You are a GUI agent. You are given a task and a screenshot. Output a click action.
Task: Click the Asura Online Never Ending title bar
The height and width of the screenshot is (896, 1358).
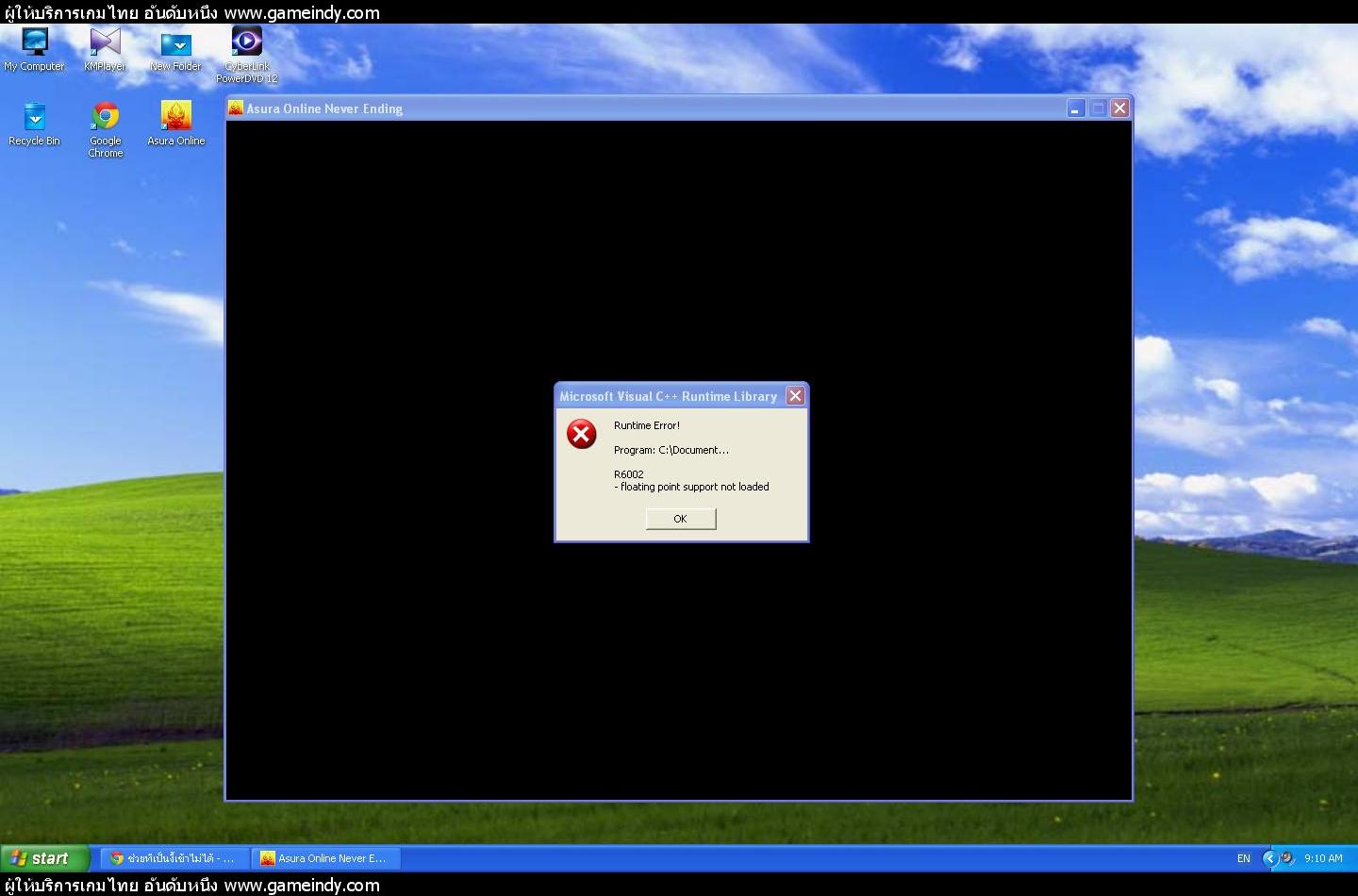679,108
